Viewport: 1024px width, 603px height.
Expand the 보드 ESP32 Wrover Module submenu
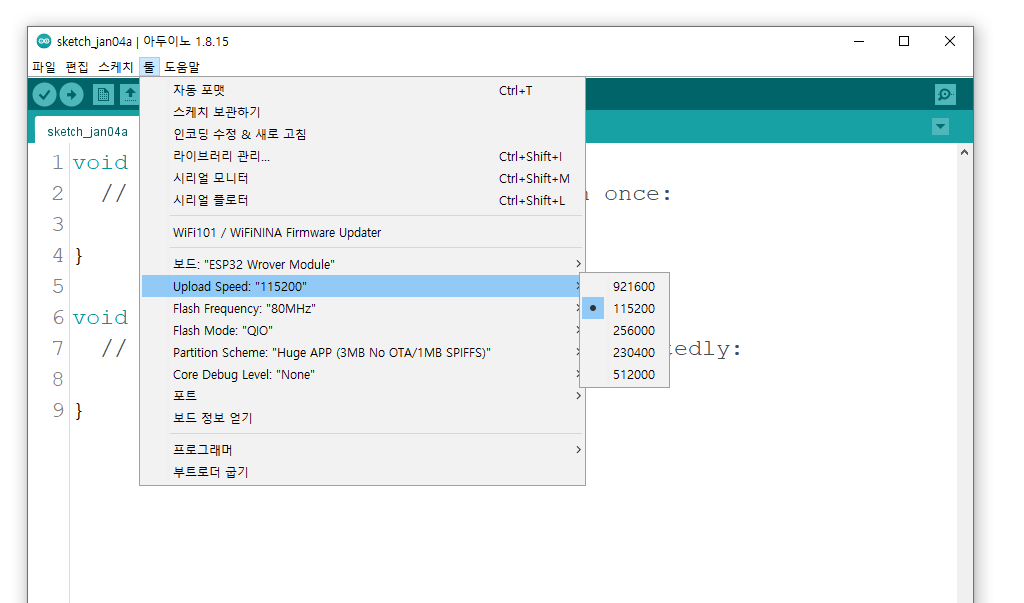click(x=362, y=264)
